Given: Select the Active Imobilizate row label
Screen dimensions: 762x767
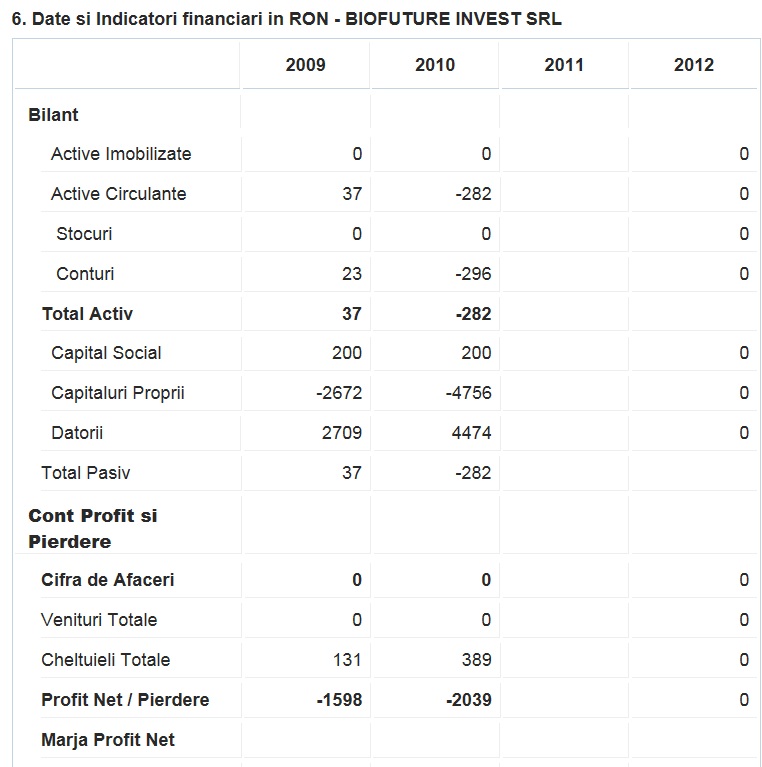Looking at the screenshot, I should coord(121,154).
